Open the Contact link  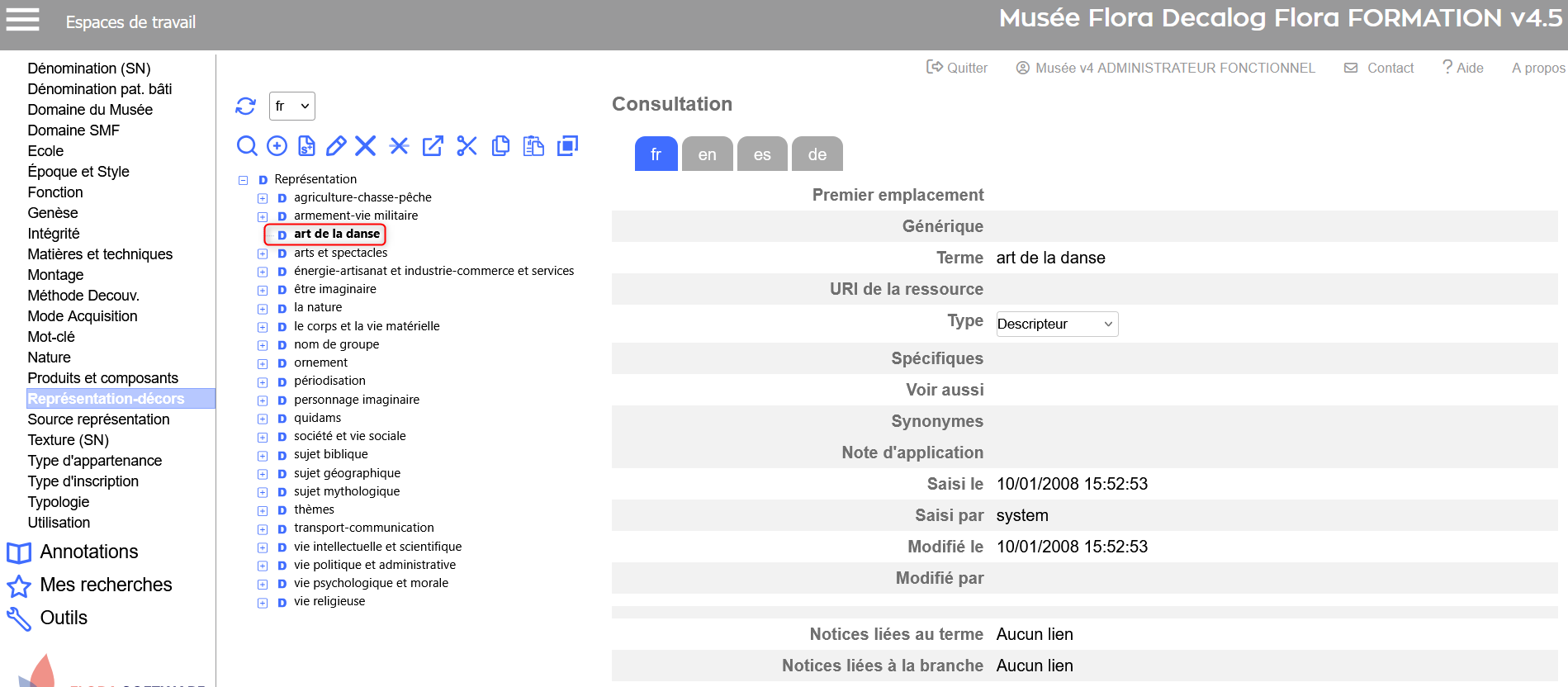(1380, 68)
